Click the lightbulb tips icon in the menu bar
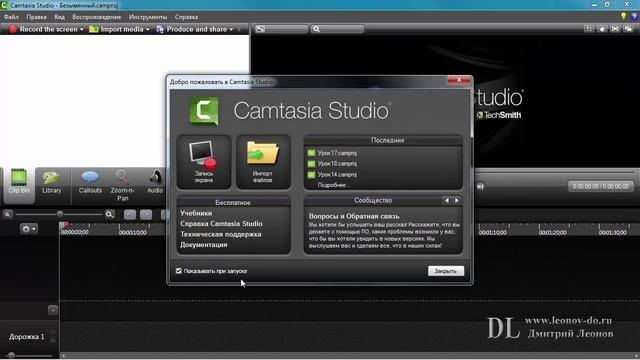640x360 pixels. (623, 17)
